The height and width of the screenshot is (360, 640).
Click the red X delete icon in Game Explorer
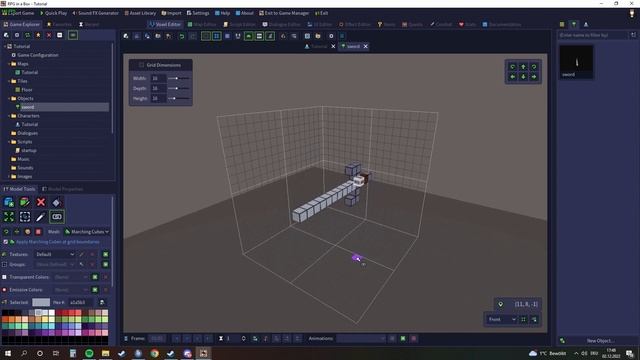pos(49,36)
